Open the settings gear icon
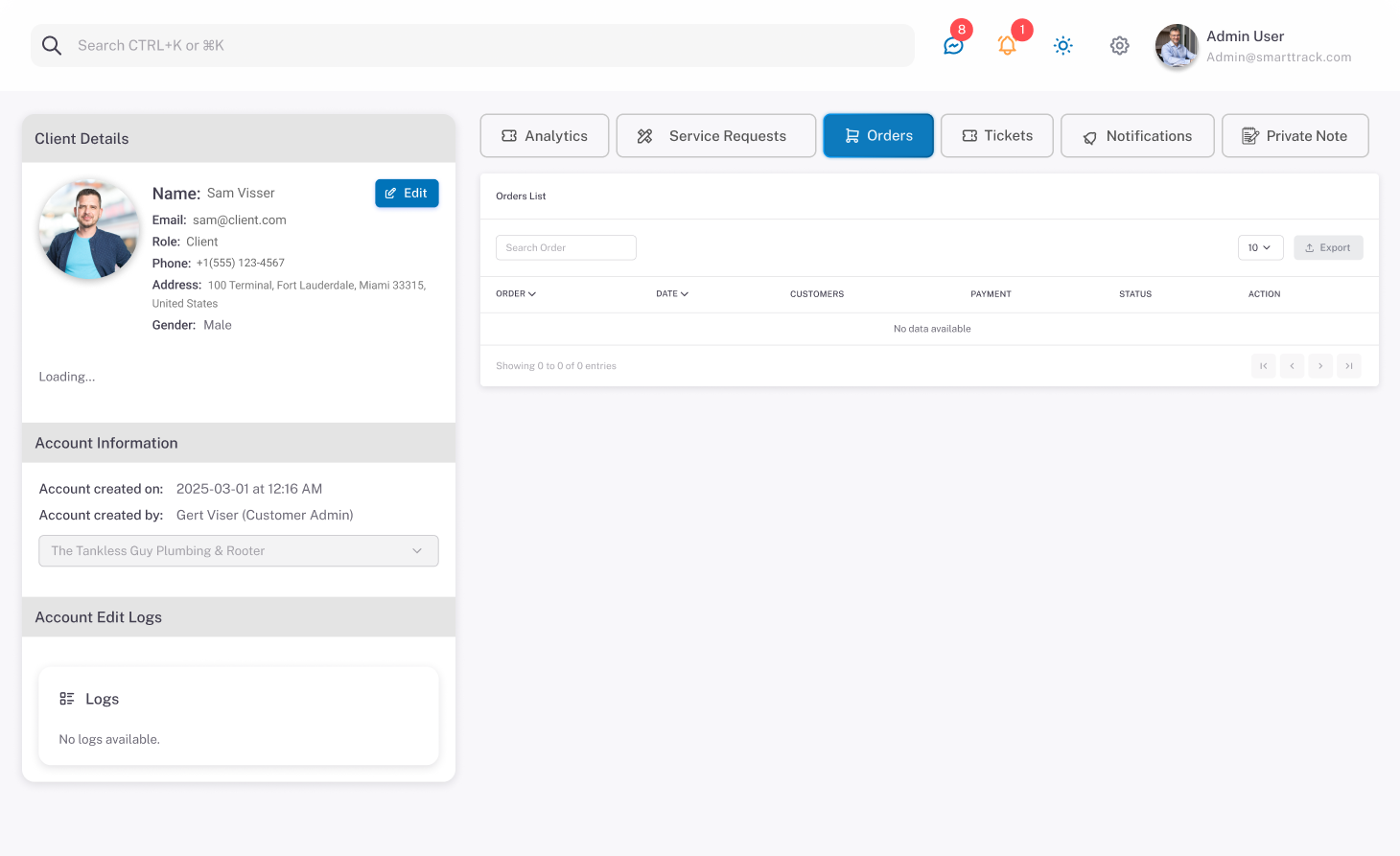The height and width of the screenshot is (856, 1400). coord(1119,45)
